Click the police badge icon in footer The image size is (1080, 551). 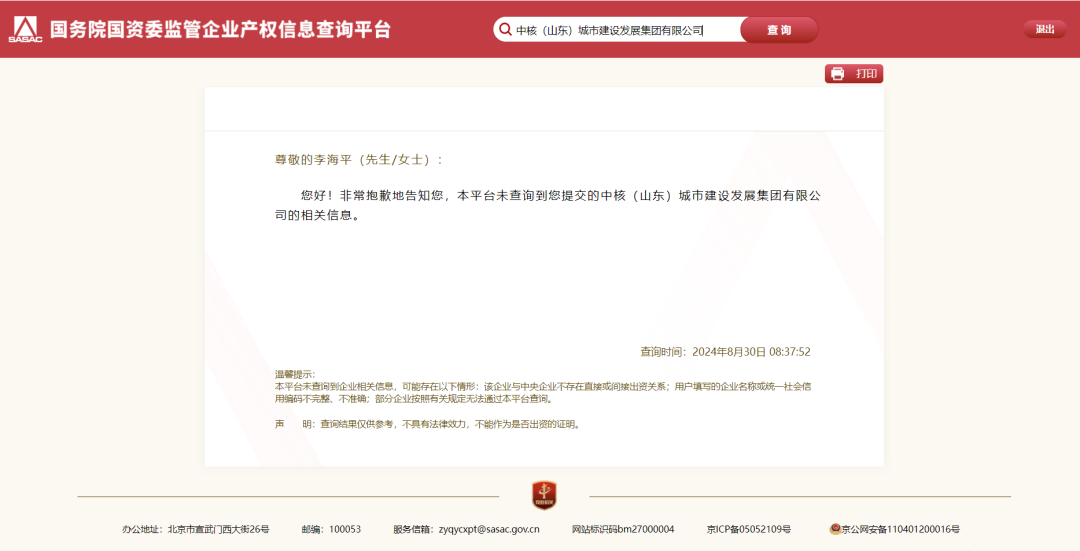(x=835, y=529)
